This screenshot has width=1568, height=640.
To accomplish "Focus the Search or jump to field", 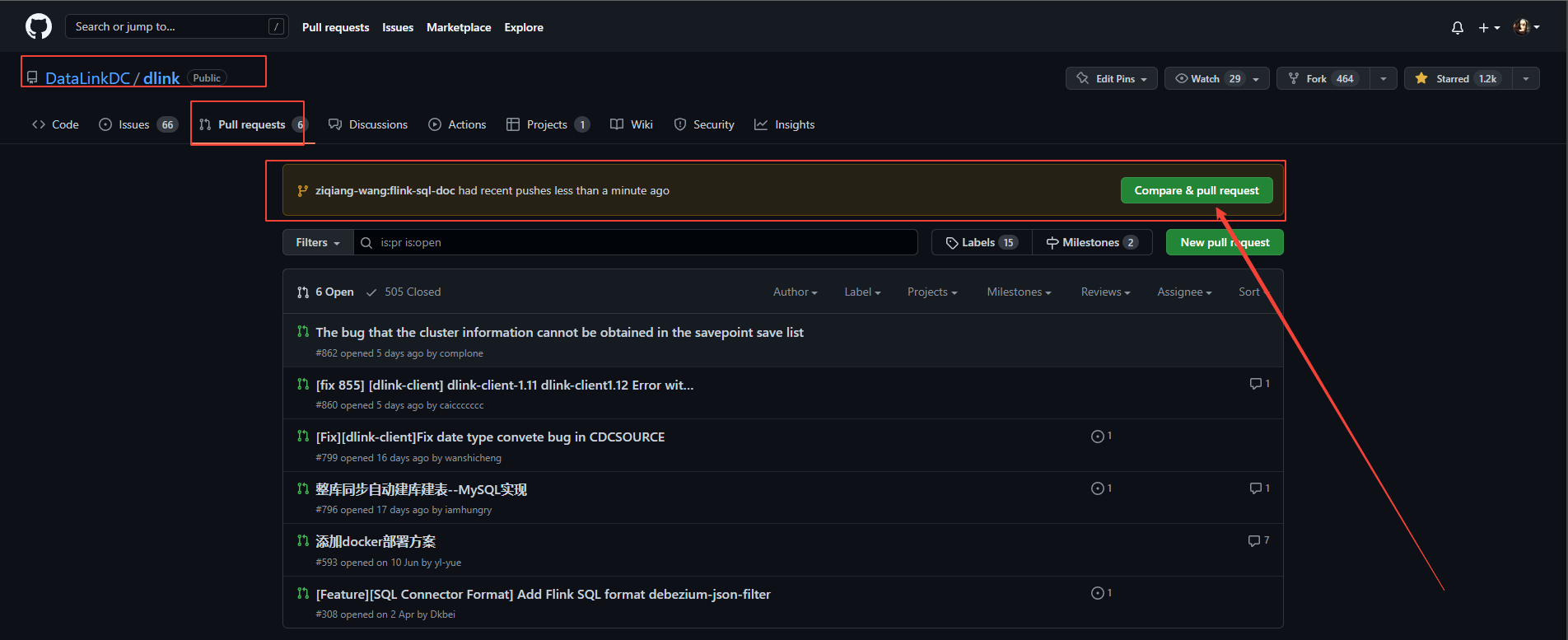I will click(x=176, y=26).
